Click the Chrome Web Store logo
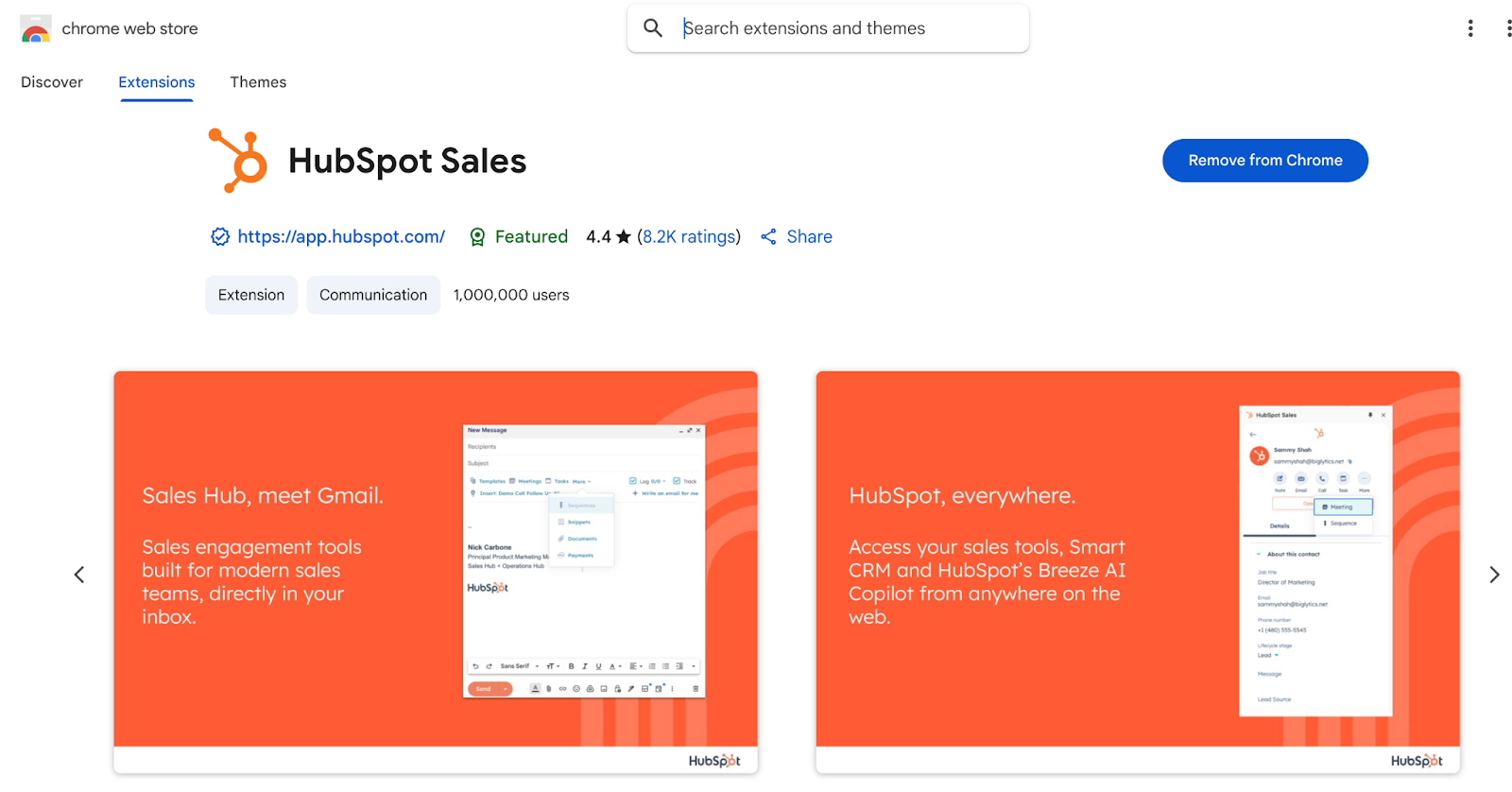The height and width of the screenshot is (792, 1512). 36,28
